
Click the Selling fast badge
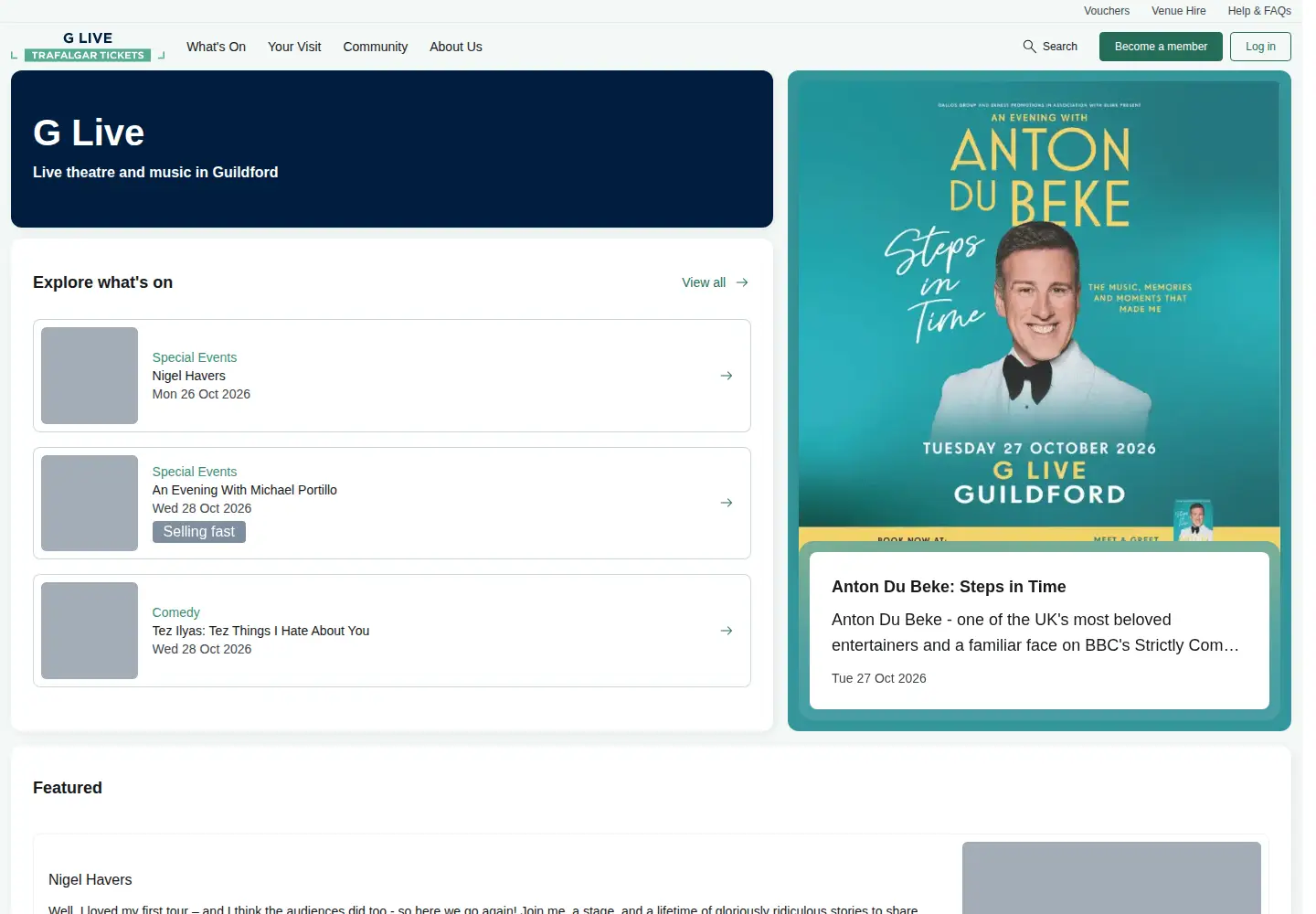pyautogui.click(x=199, y=532)
